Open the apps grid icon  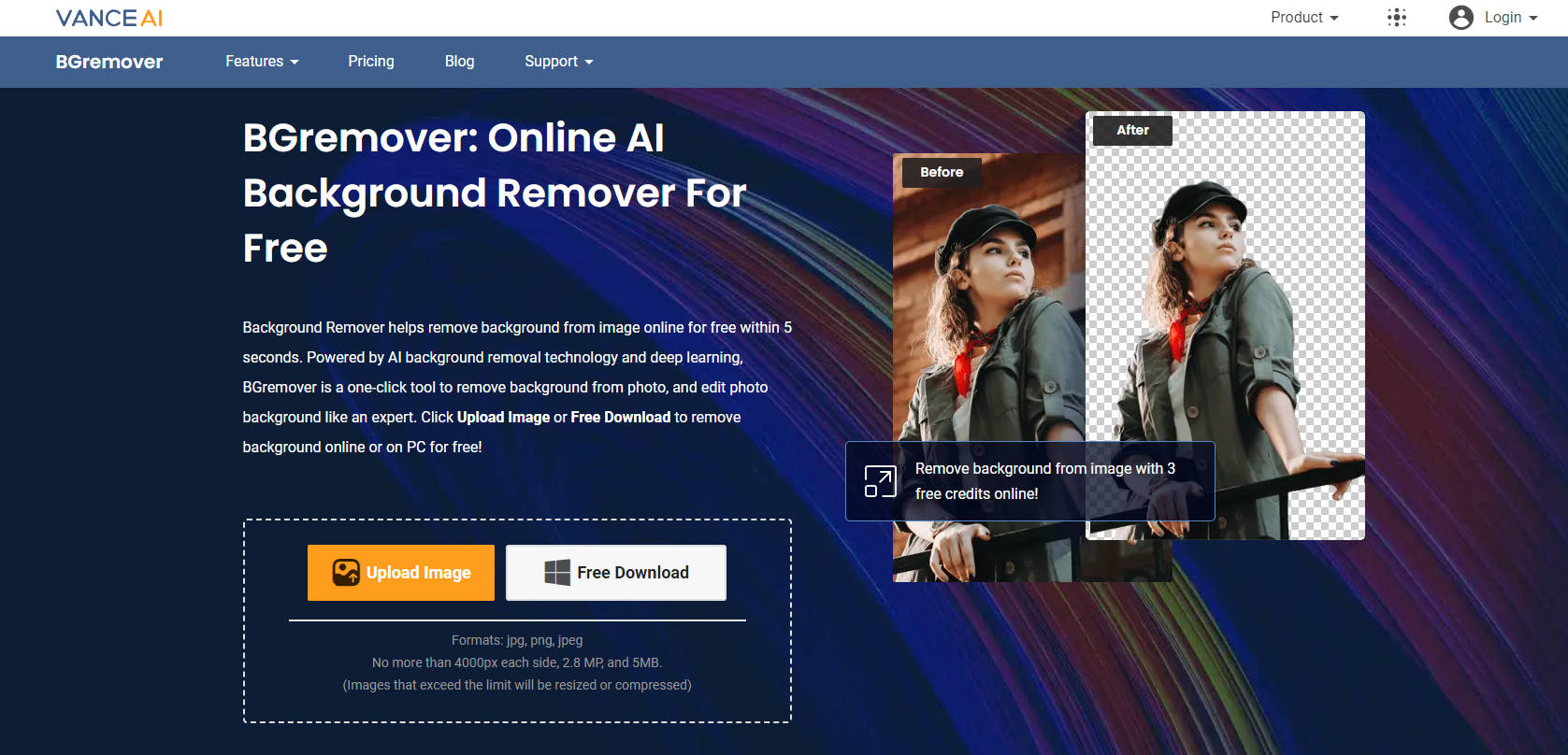[1396, 18]
